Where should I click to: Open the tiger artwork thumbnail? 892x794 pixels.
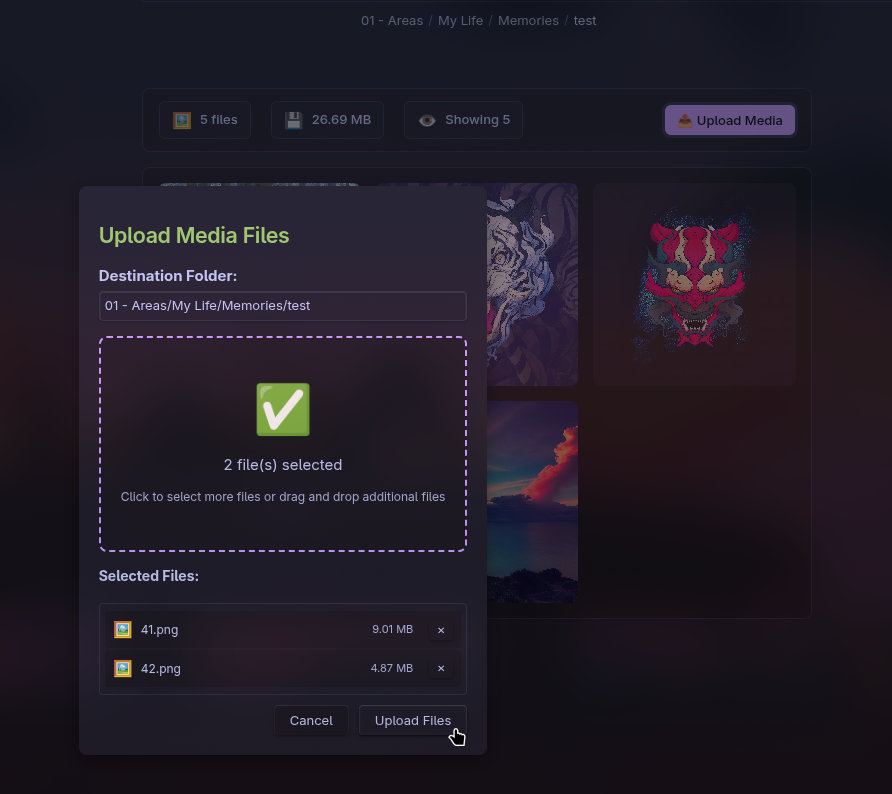pos(532,284)
